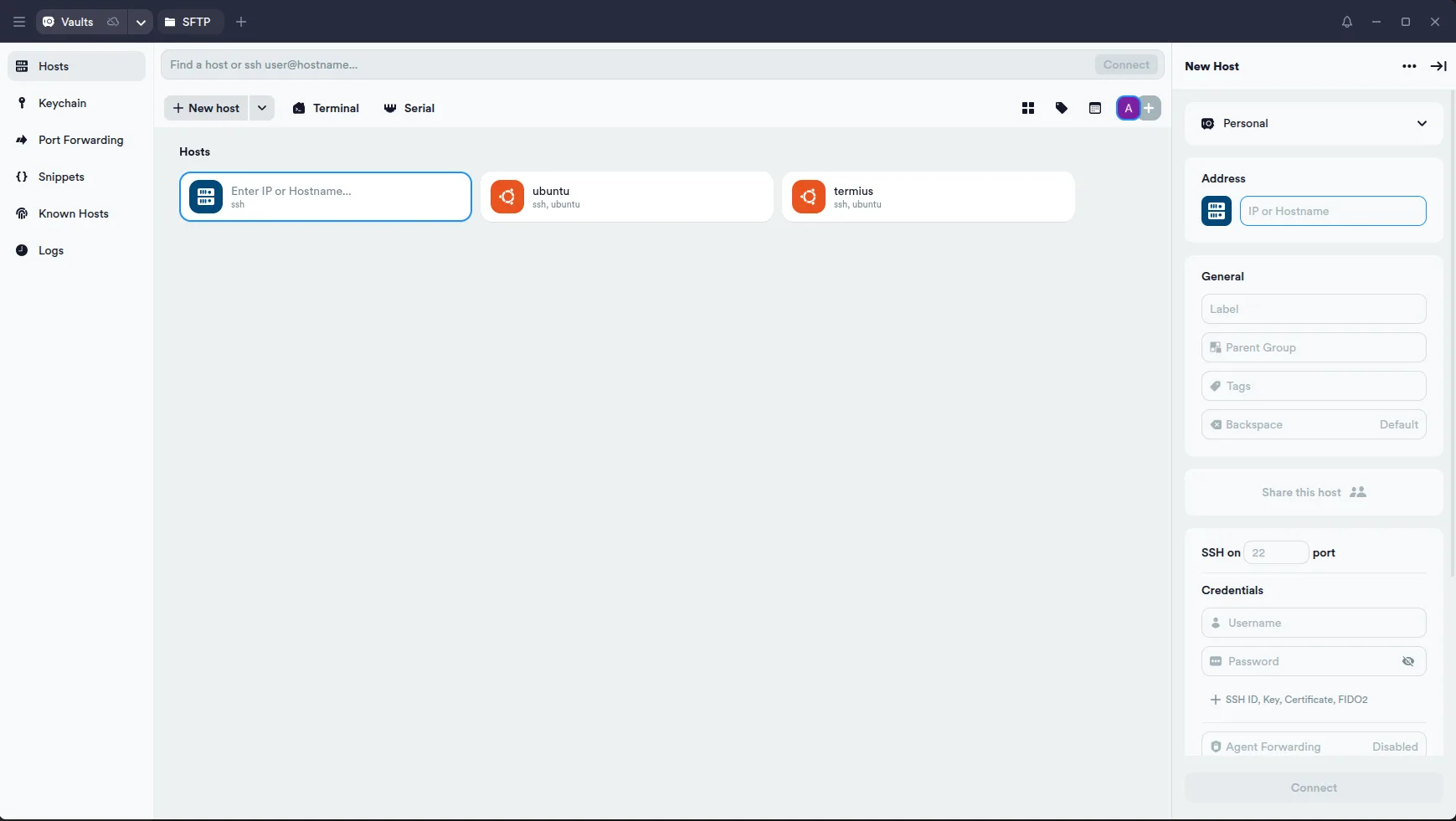The image size is (1456, 821).
Task: Add a new tab with plus icon
Action: (x=241, y=22)
